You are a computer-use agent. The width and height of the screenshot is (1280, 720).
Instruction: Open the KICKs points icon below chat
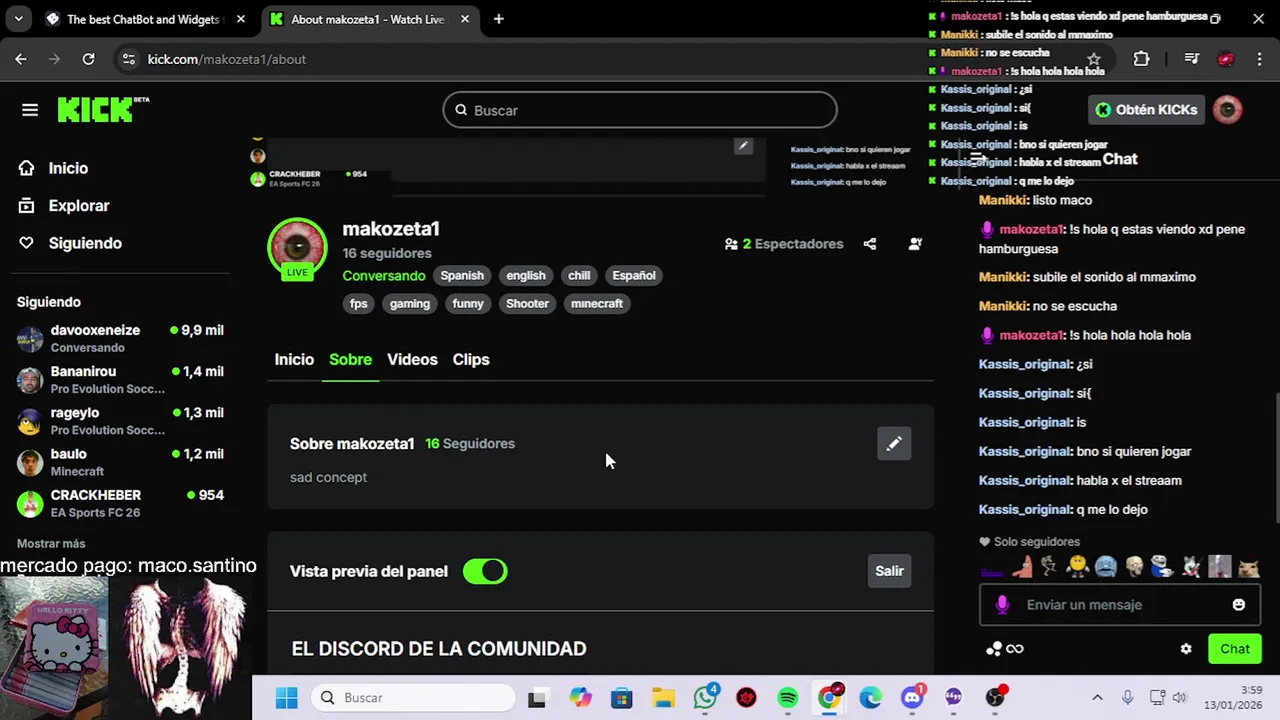click(x=1005, y=649)
